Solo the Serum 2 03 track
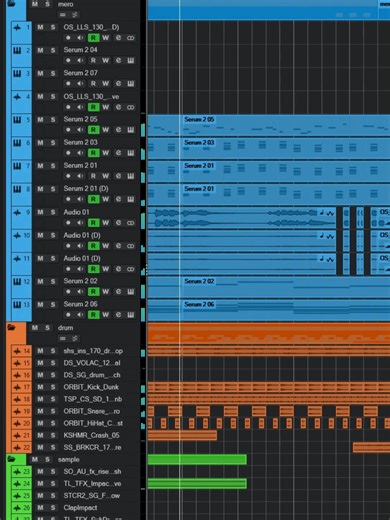 point(53,143)
